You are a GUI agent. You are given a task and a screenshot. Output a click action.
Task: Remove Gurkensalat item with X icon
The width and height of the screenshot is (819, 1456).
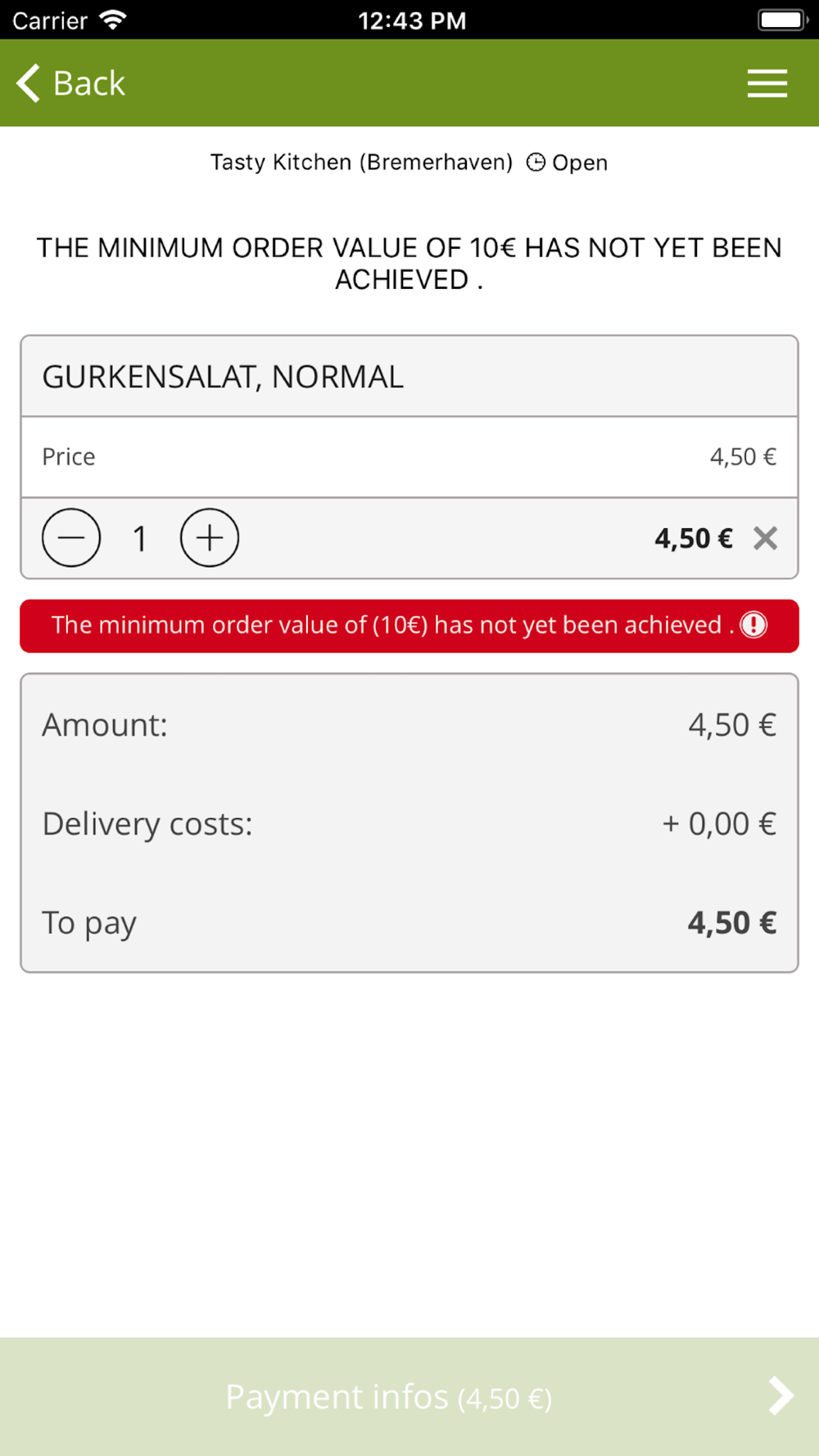[x=765, y=538]
